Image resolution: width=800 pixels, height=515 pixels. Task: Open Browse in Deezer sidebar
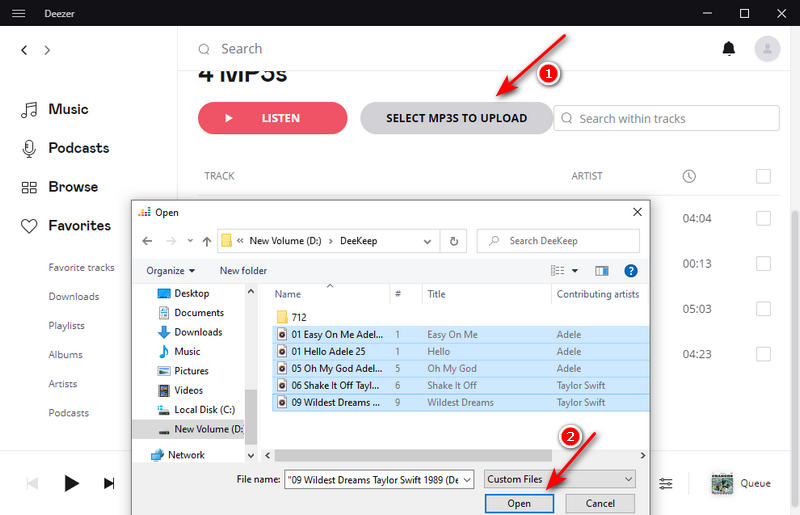(x=59, y=187)
